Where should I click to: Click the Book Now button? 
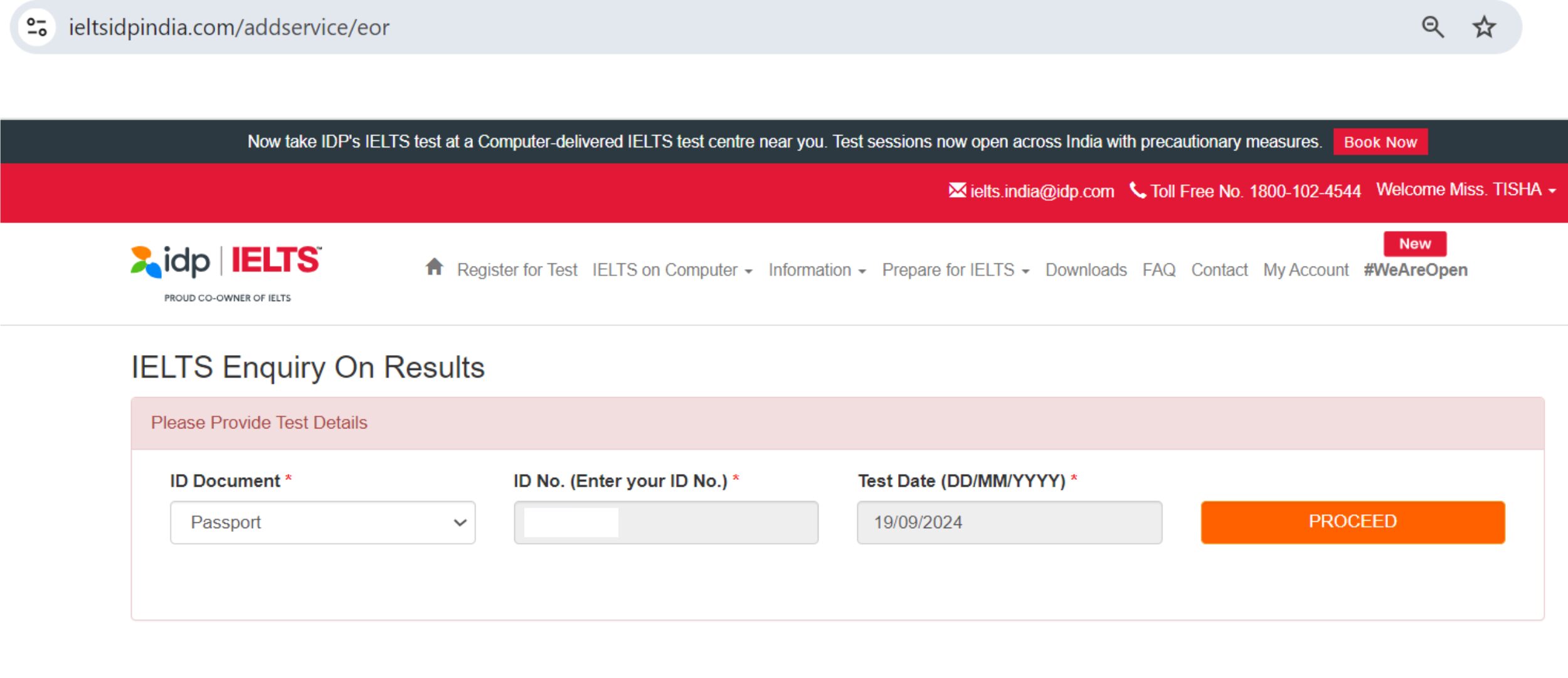tap(1380, 142)
